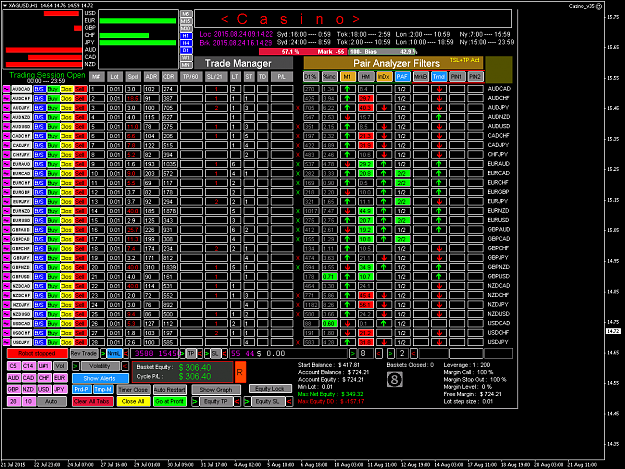Click the green arrow left of TP button
The width and height of the screenshot is (625, 469).
click(x=182, y=353)
